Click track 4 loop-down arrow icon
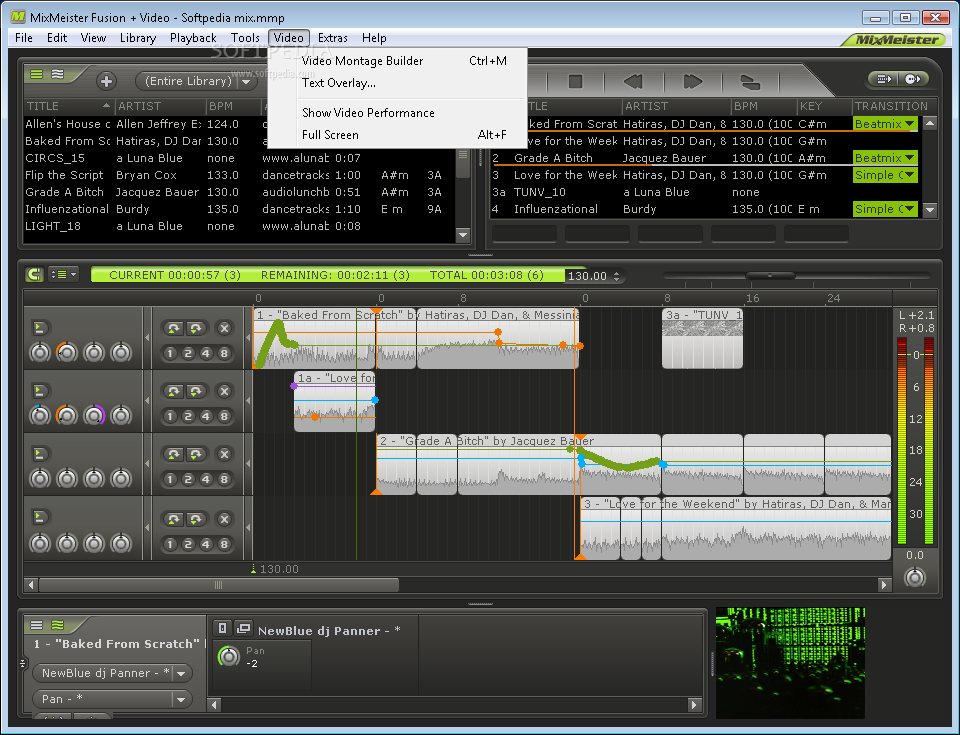960x735 pixels. pyautogui.click(x=196, y=519)
